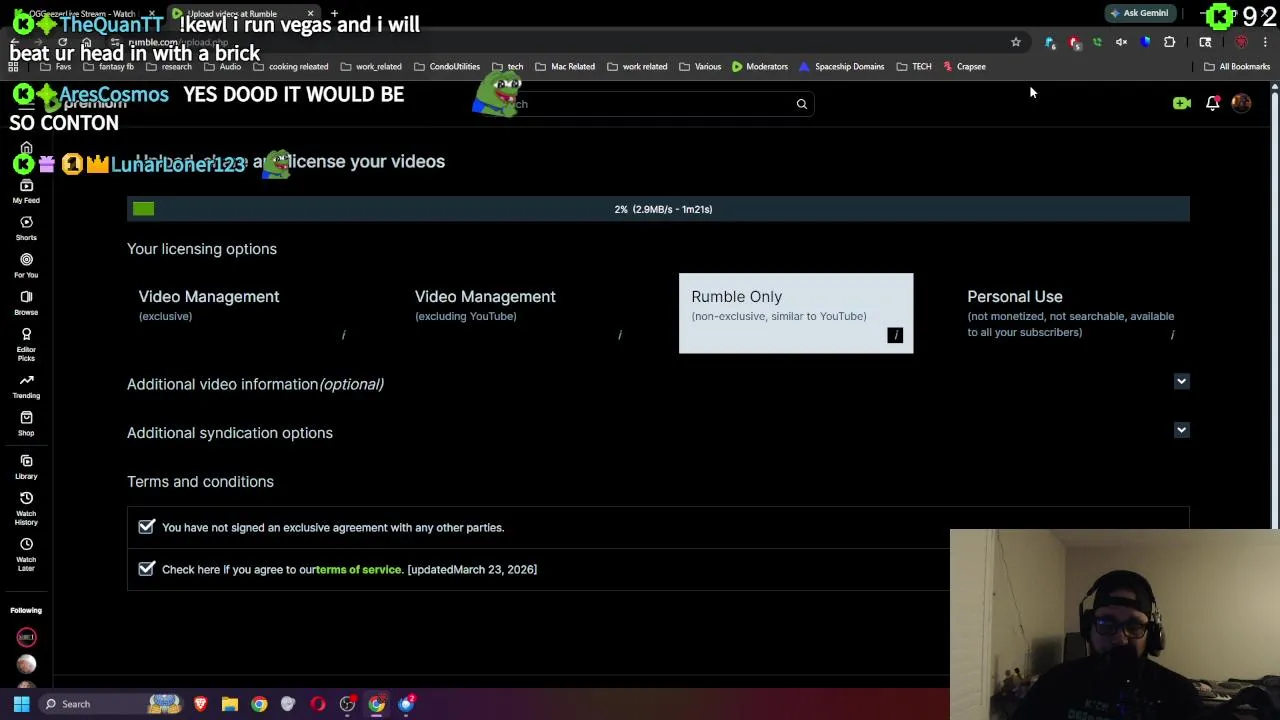Toggle the no exclusive agreement checkbox
Screen dimensions: 1280x720
coord(147,527)
